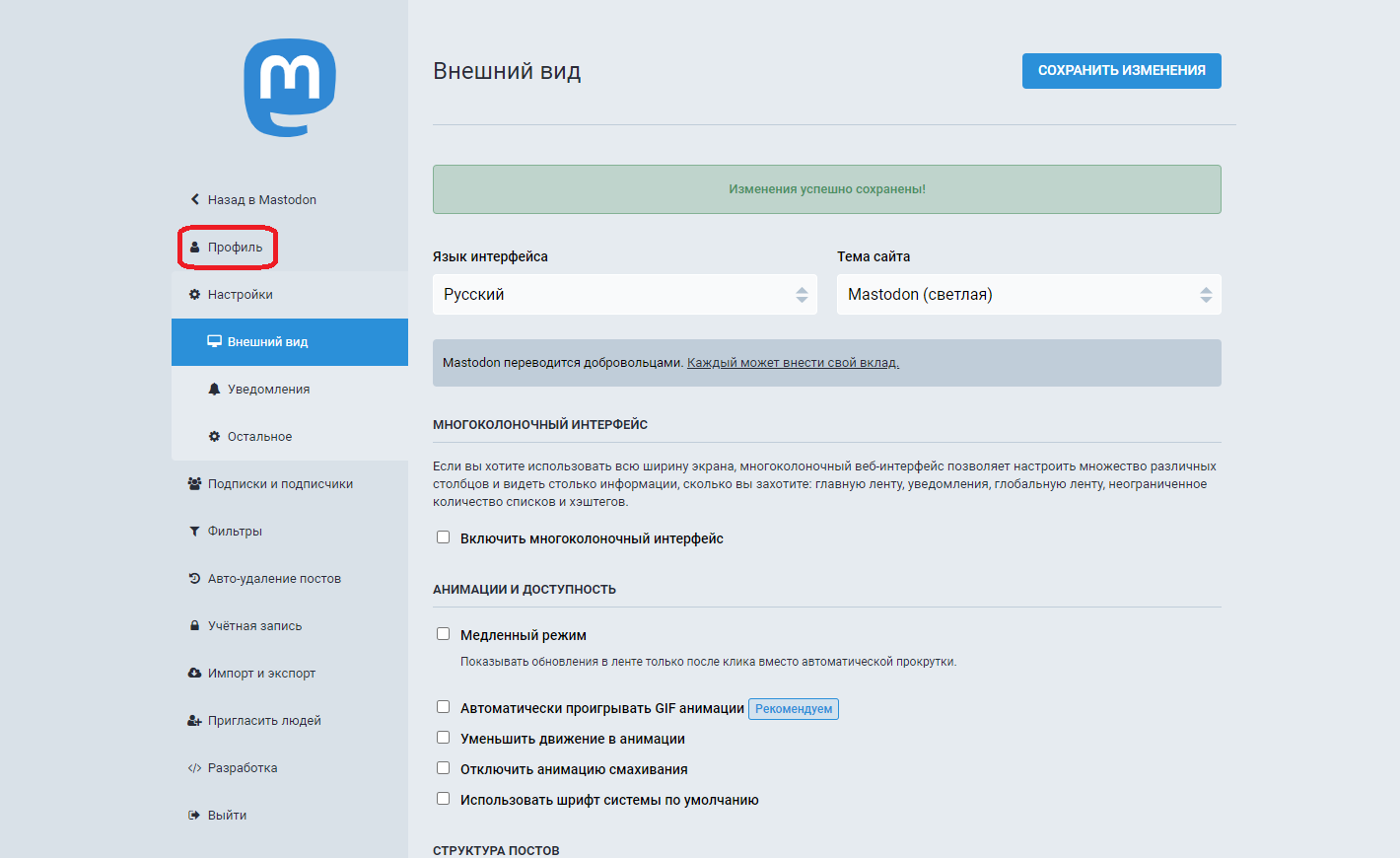Click the history icon for Авто-удаление постов
This screenshot has height=858, width=1400.
click(x=194, y=579)
